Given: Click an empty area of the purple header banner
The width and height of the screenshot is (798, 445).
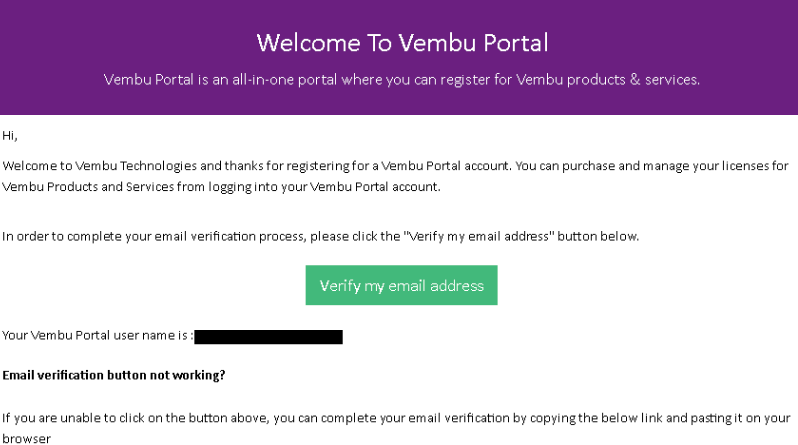Looking at the screenshot, I should [102, 31].
